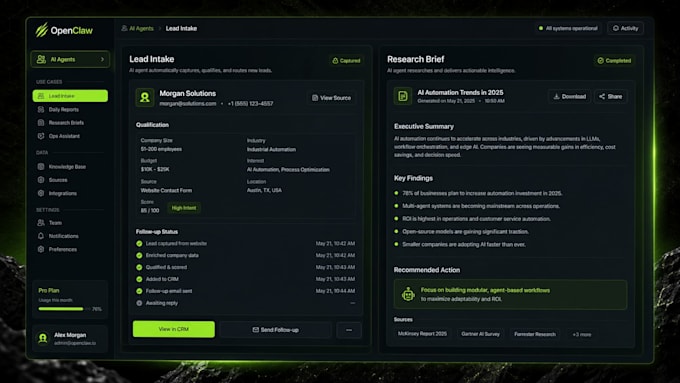Open Ops Assistant use case

point(64,136)
